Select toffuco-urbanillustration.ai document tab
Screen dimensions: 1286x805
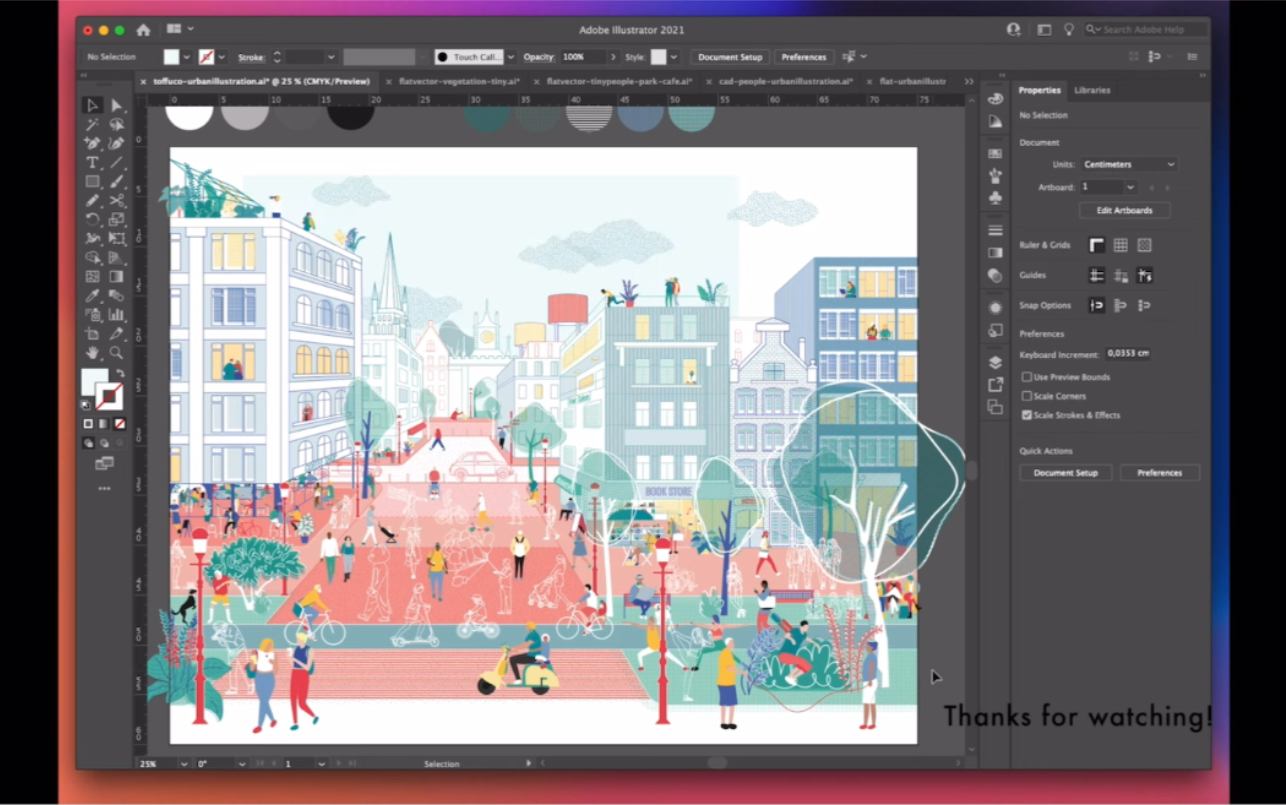coord(260,82)
